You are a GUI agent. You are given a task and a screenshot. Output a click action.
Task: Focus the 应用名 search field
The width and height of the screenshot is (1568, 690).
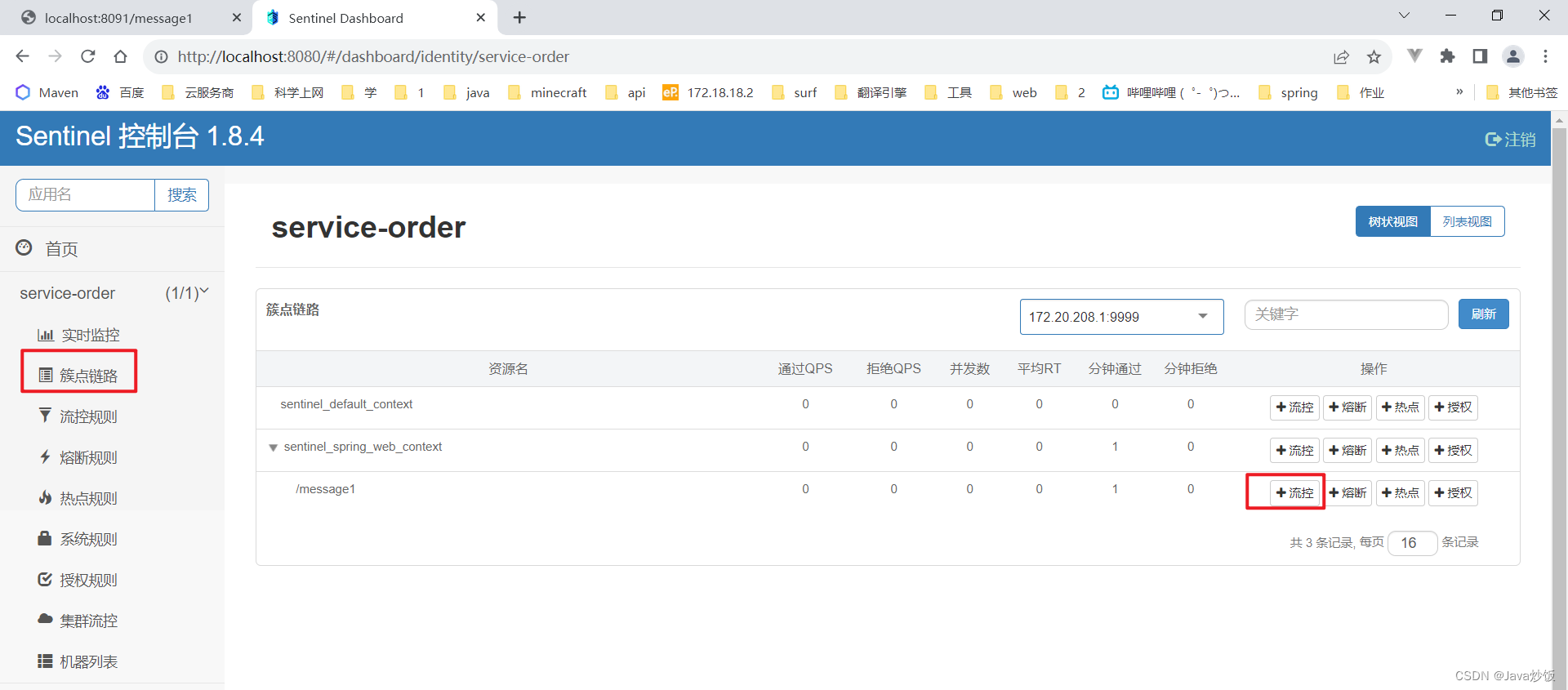(x=85, y=194)
